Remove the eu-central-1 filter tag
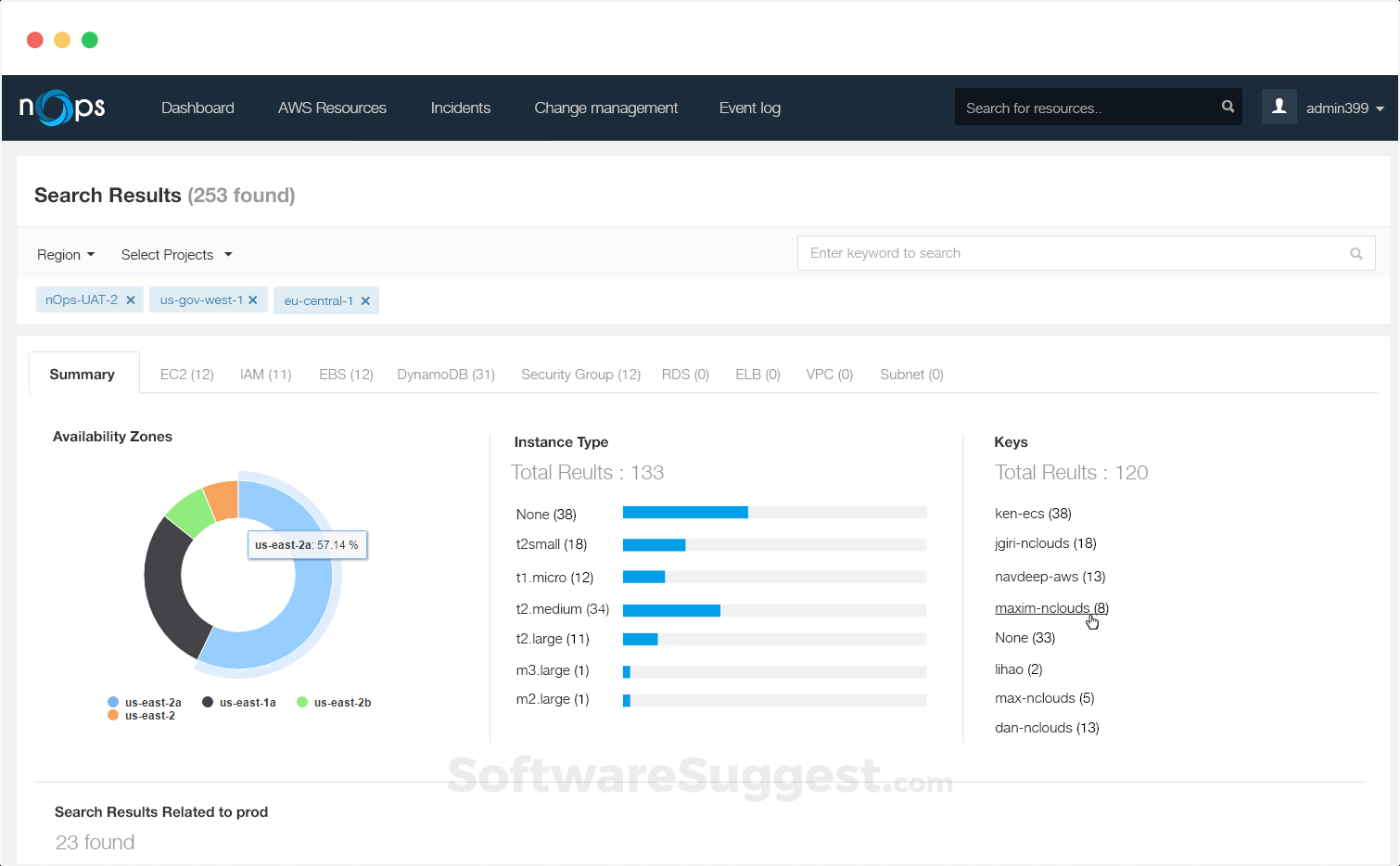Image resolution: width=1400 pixels, height=866 pixels. (x=365, y=299)
